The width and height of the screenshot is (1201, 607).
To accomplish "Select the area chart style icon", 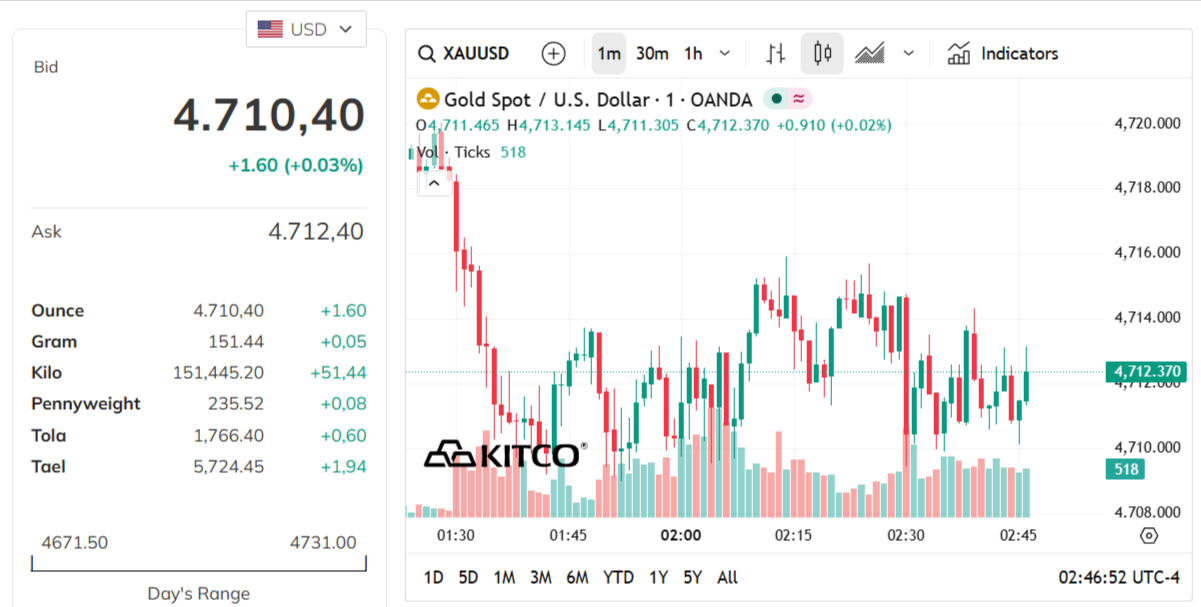I will [x=871, y=53].
